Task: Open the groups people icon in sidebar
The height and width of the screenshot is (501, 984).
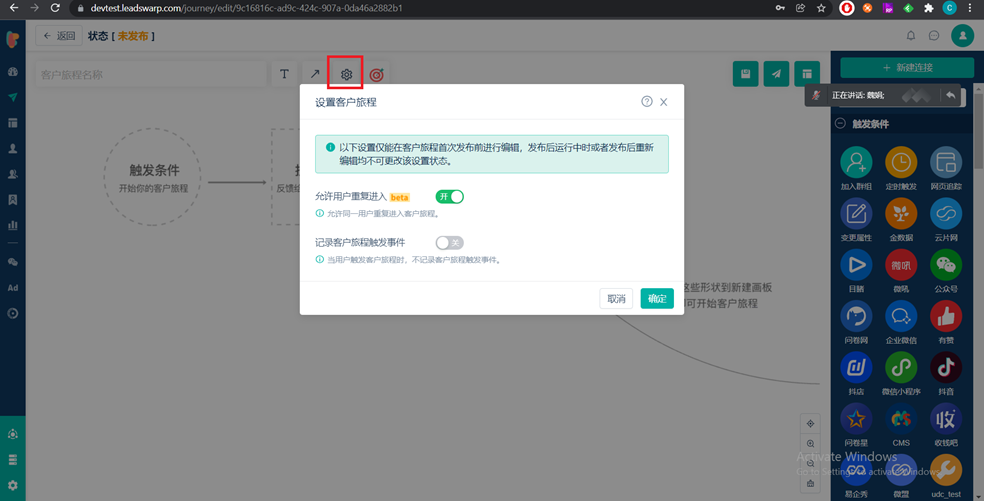Action: click(x=13, y=175)
